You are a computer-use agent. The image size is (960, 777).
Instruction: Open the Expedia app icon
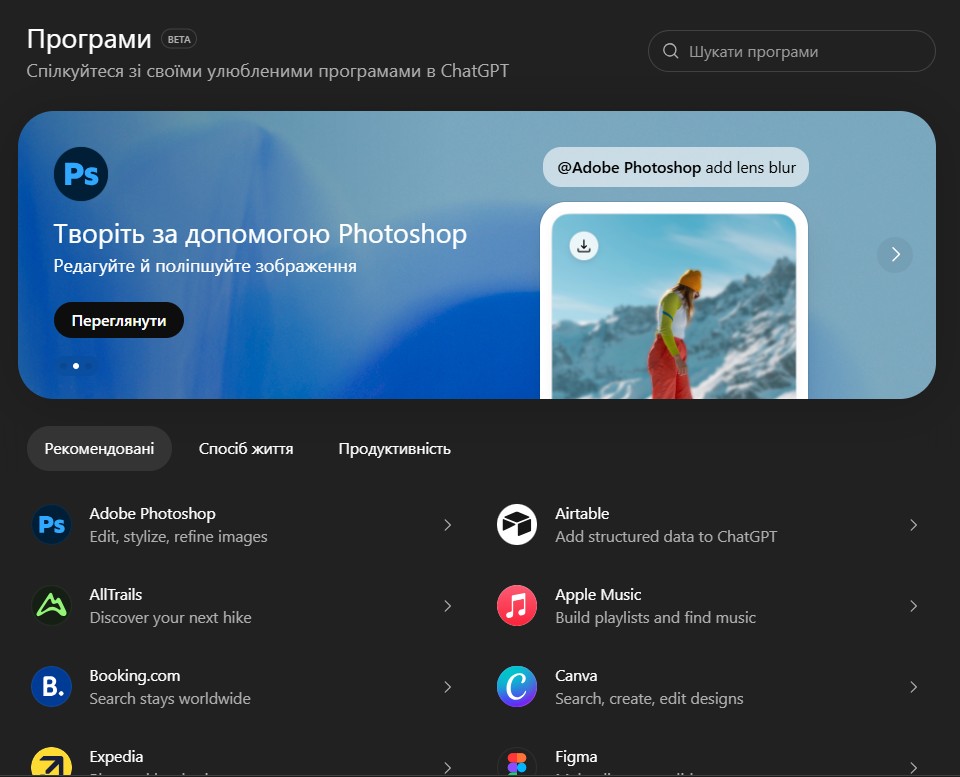(x=51, y=762)
